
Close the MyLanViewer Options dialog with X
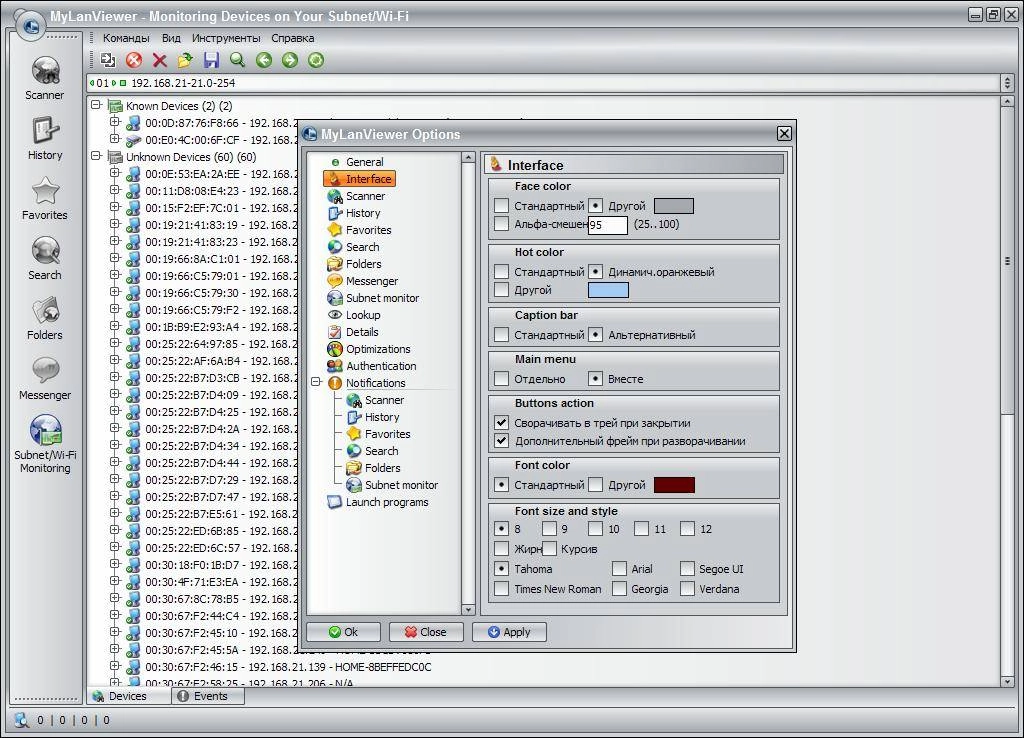click(784, 134)
